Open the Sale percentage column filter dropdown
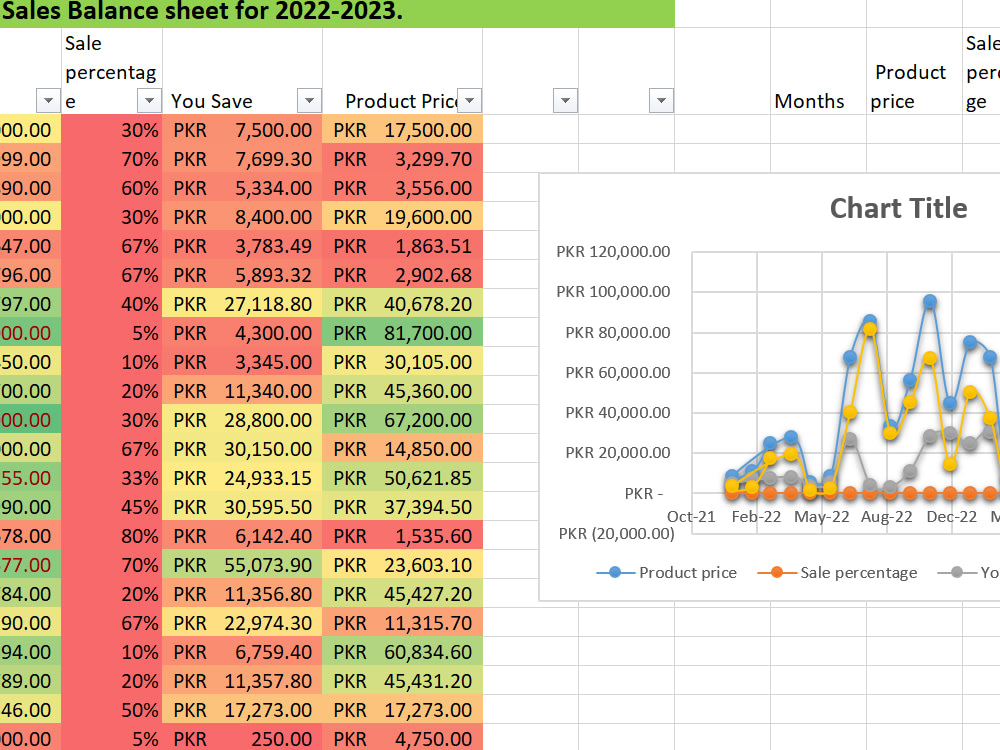This screenshot has width=1000, height=750. (x=149, y=100)
